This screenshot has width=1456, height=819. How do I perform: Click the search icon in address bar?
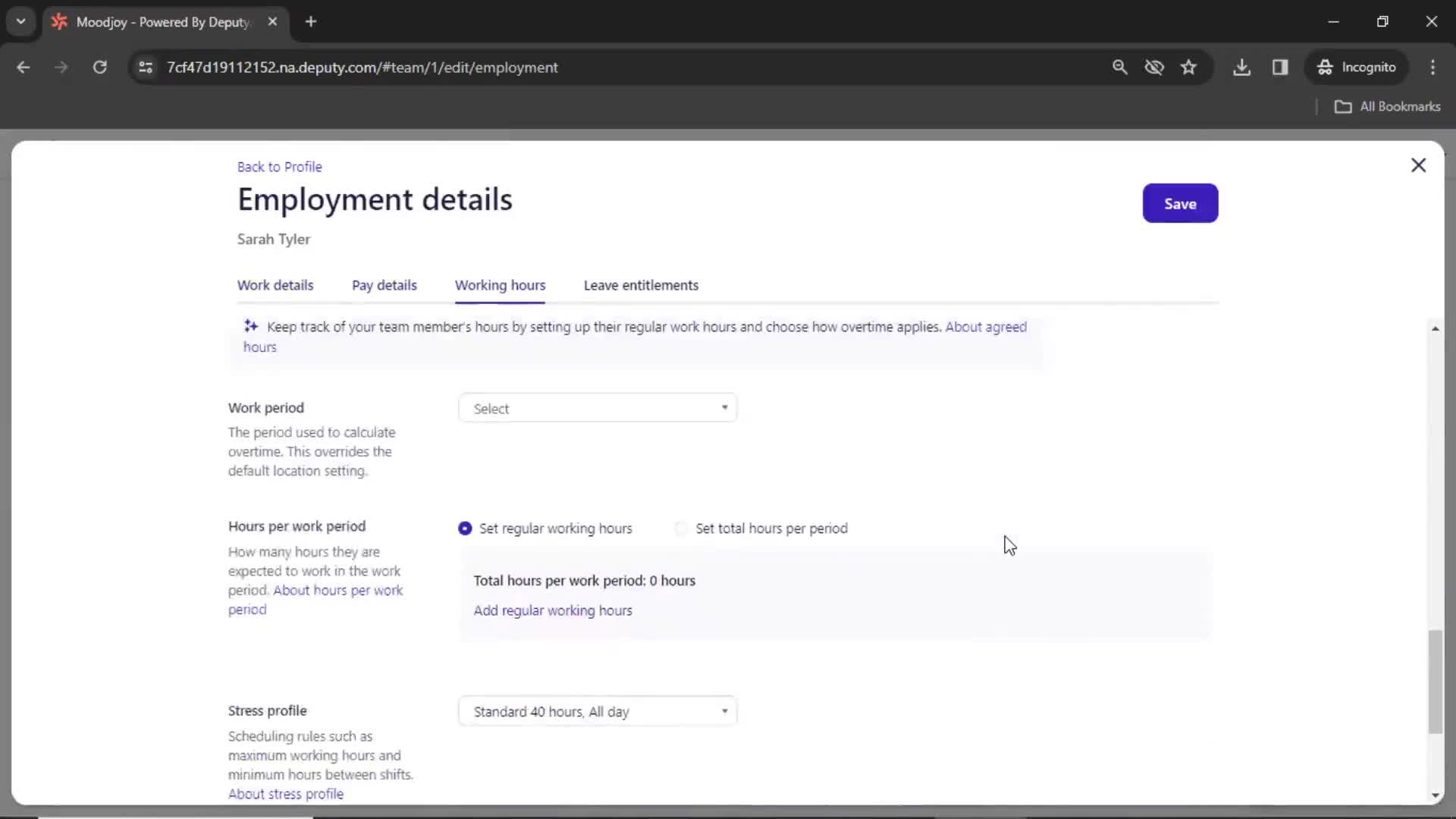pos(1119,67)
